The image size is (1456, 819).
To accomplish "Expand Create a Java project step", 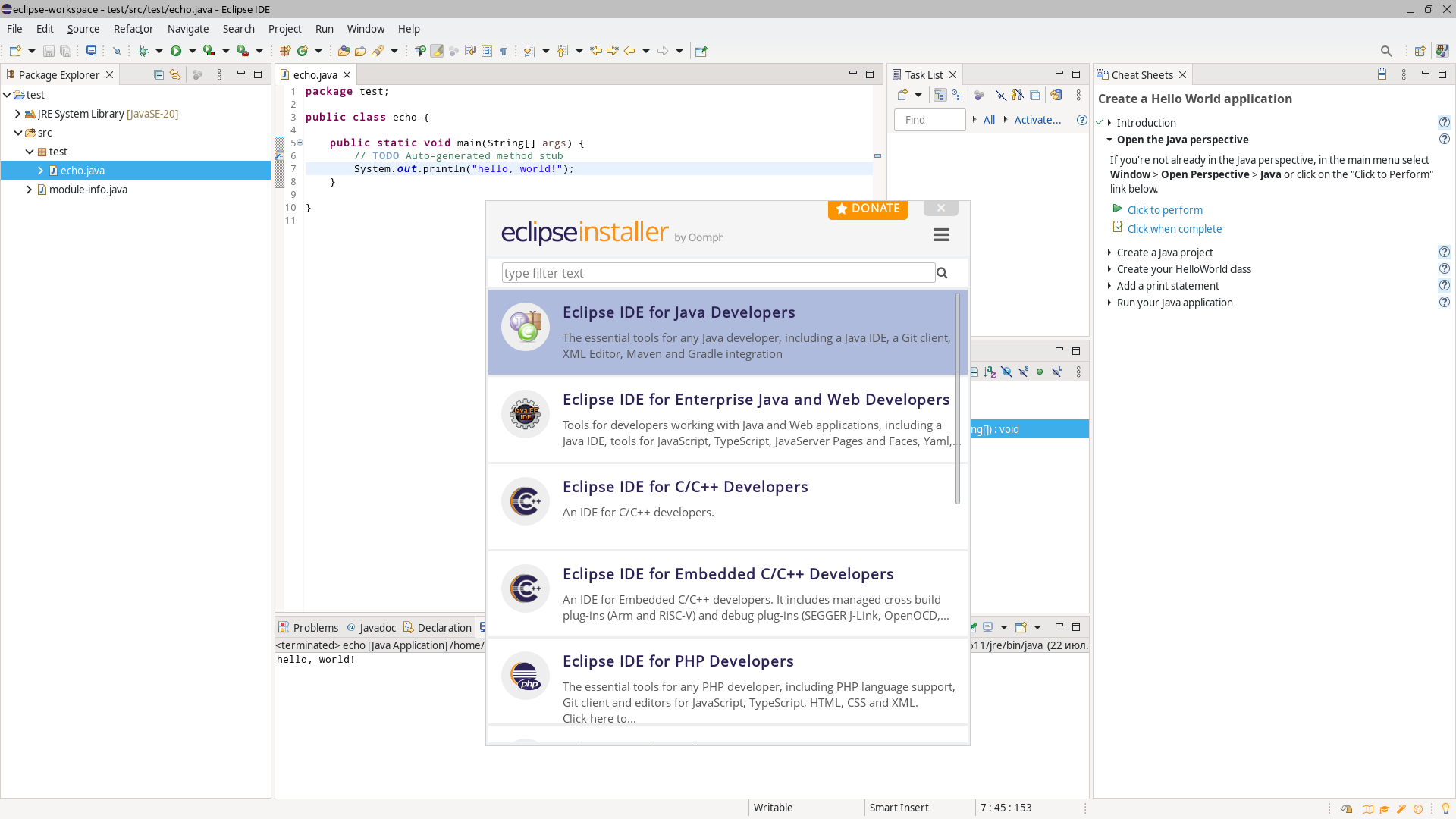I will pos(1109,253).
